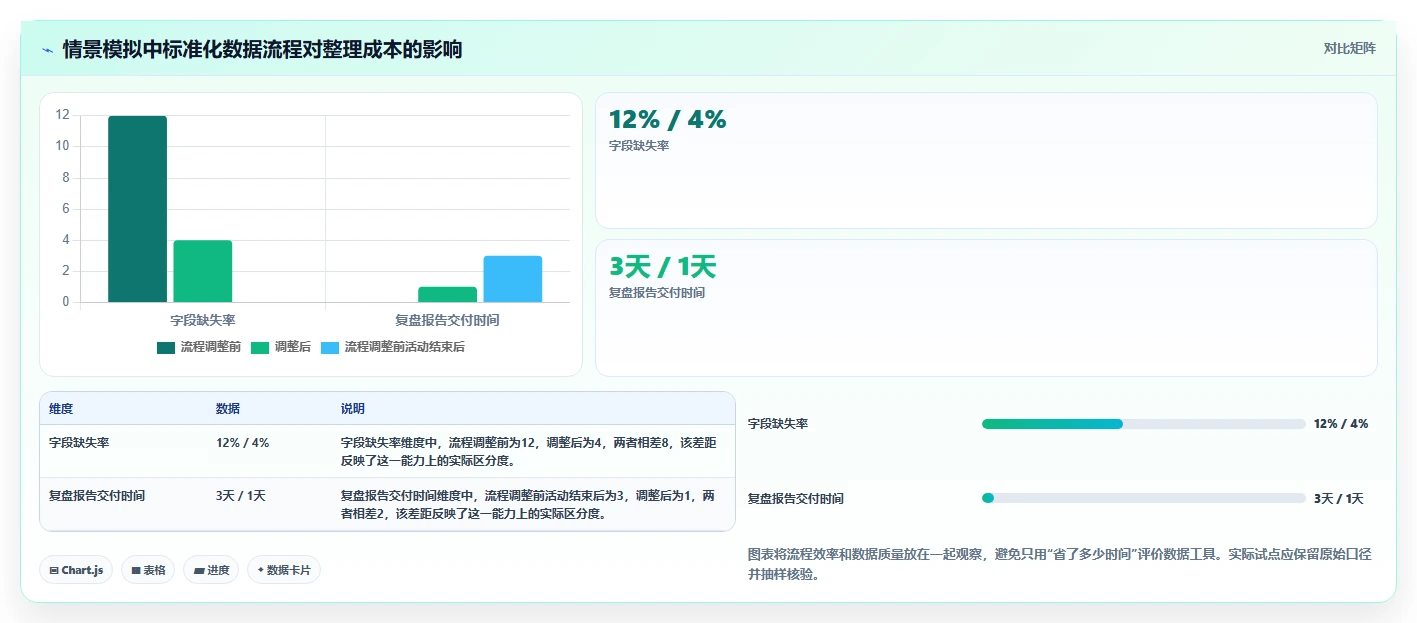This screenshot has width=1417, height=623.
Task: Click the 进度 tag chip
Action: tap(211, 570)
